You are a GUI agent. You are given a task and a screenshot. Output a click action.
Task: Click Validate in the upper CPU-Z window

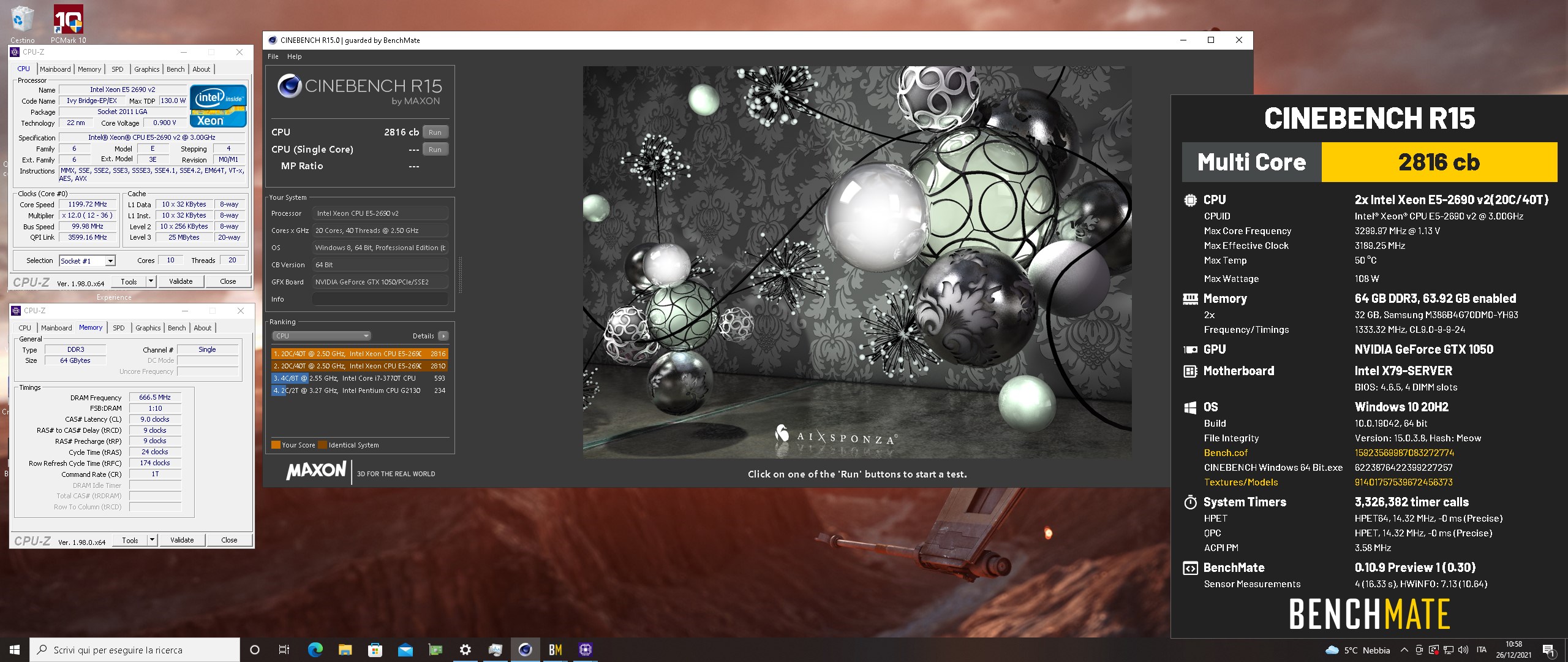click(181, 281)
